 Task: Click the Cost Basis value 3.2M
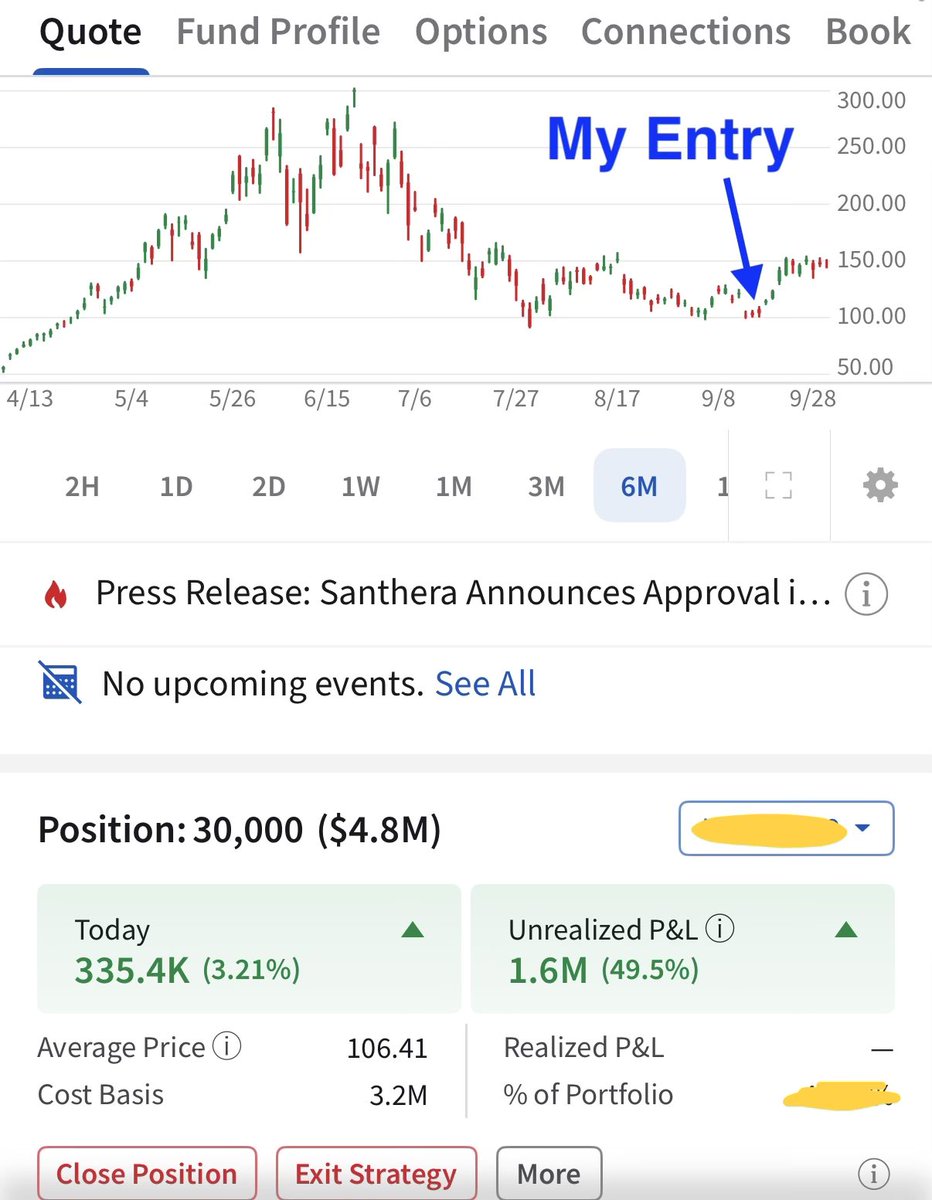coord(399,1095)
